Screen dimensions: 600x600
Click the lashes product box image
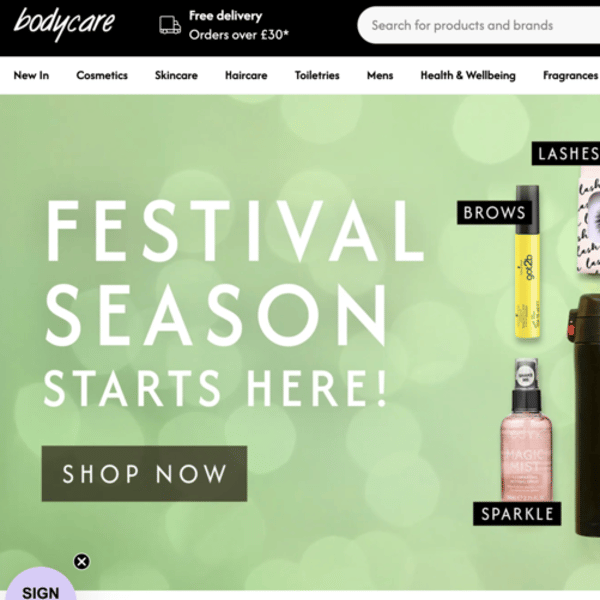[x=589, y=220]
